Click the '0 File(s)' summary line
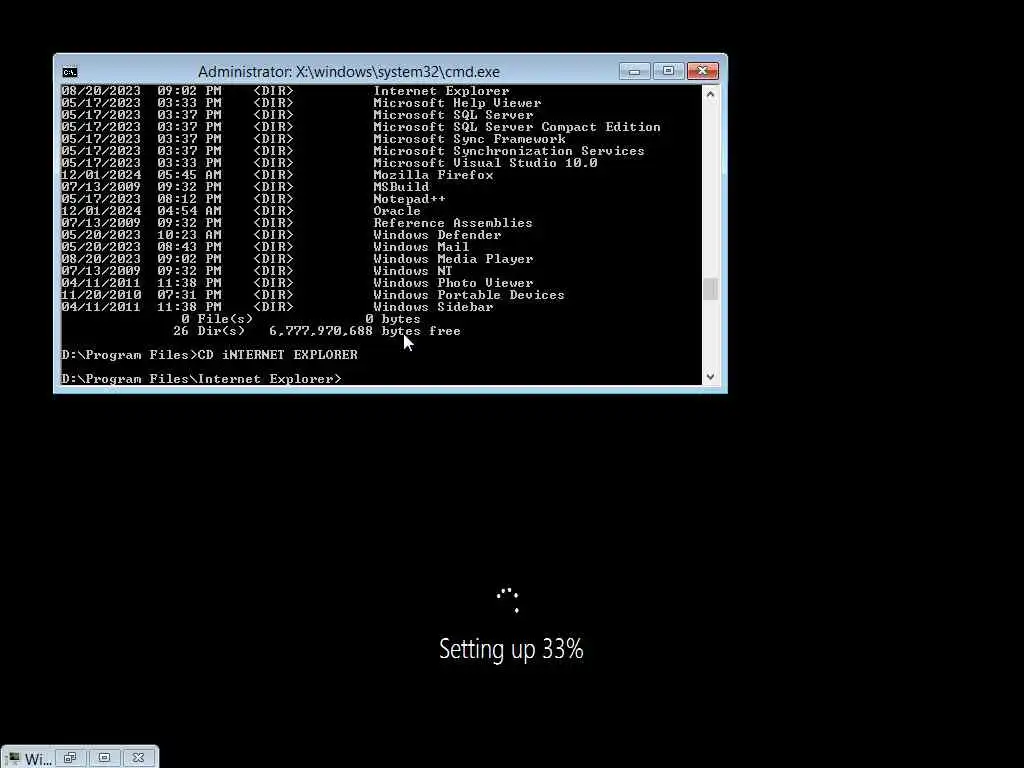This screenshot has height=768, width=1024. [x=301, y=319]
